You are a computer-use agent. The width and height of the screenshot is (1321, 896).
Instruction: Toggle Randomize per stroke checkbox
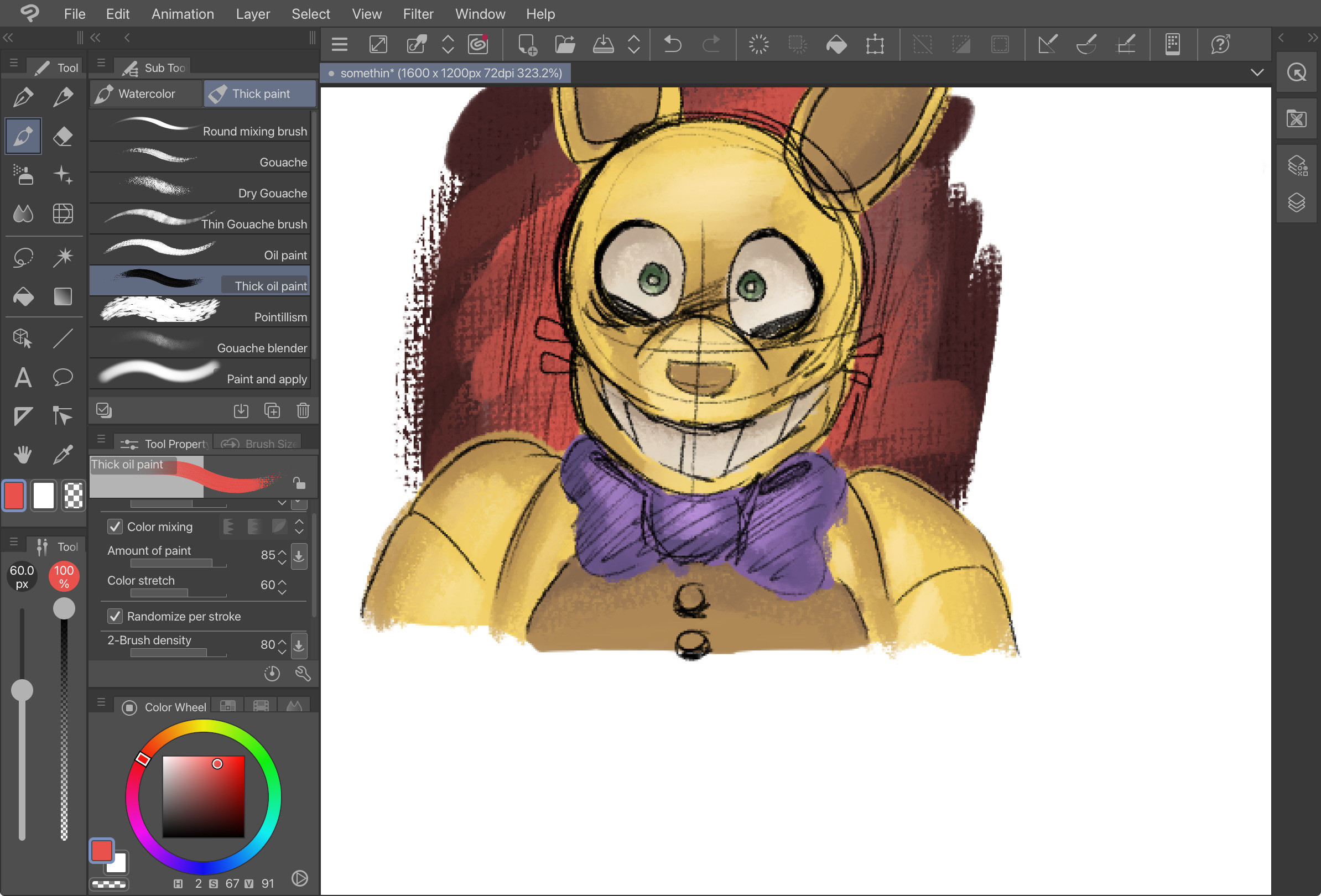click(x=115, y=617)
